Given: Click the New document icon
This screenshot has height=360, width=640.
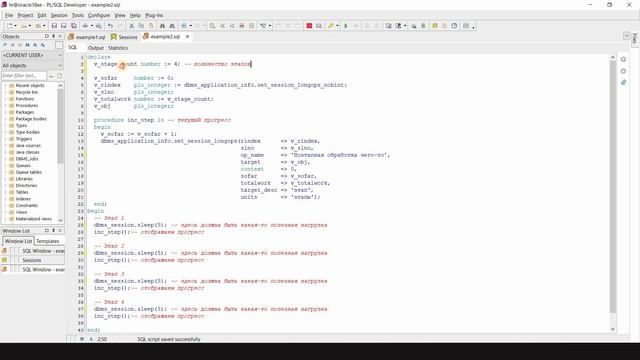Looking at the screenshot, I should tap(10, 26).
